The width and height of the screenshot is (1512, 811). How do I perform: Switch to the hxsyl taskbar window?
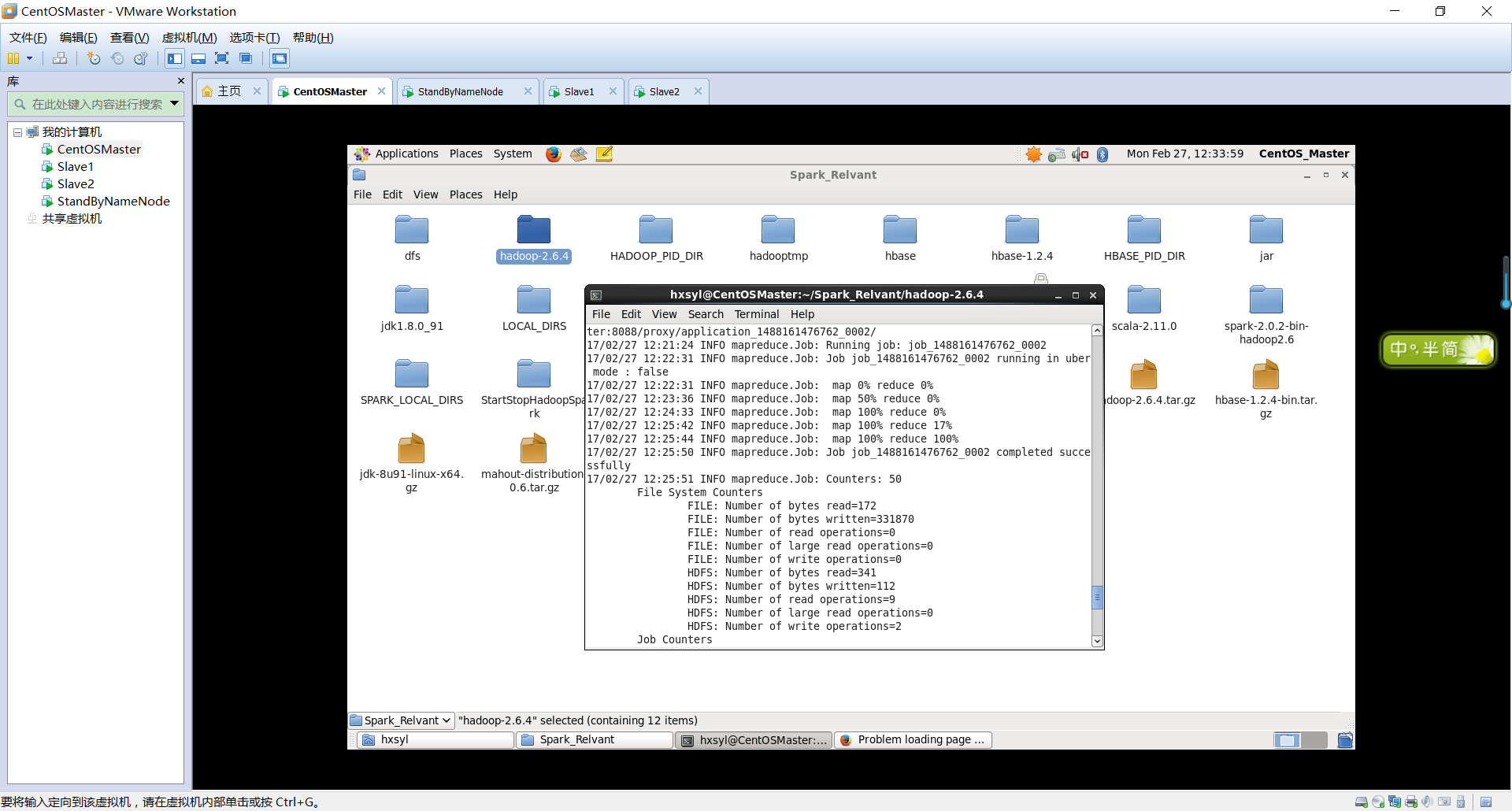pyautogui.click(x=435, y=740)
